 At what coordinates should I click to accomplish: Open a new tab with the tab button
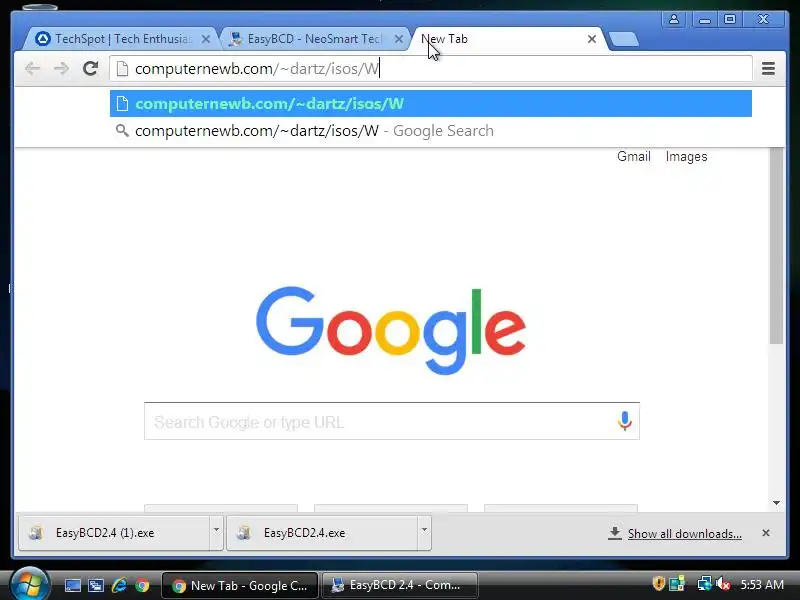[x=623, y=39]
